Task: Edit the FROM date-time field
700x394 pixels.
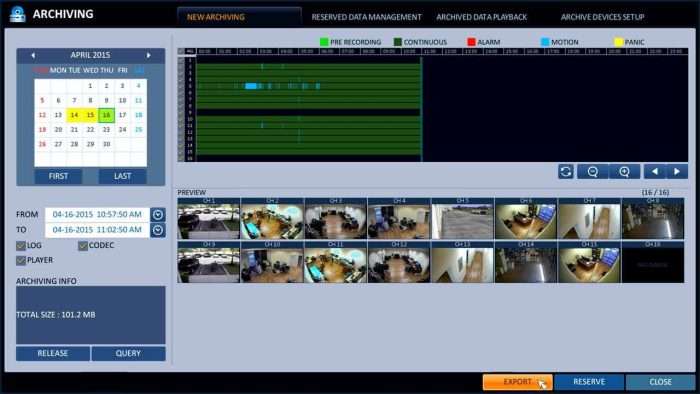Action: coord(97,215)
